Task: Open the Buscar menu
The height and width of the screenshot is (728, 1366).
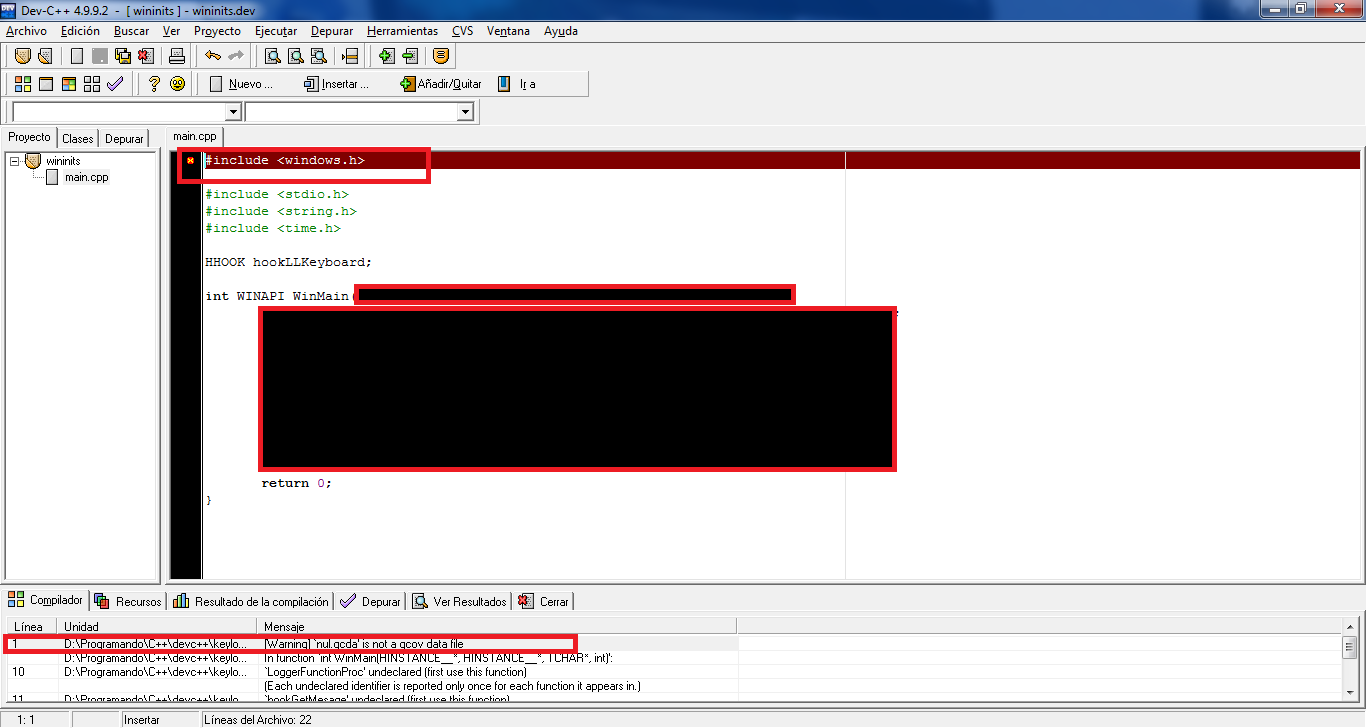Action: click(131, 31)
